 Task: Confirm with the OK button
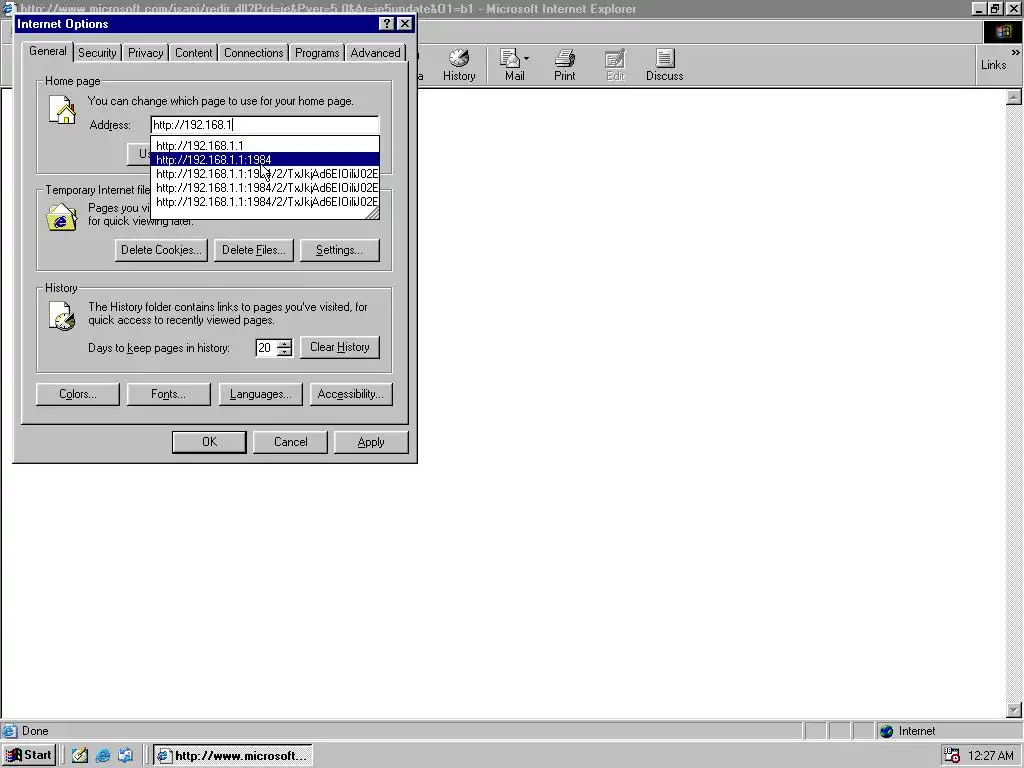[209, 442]
